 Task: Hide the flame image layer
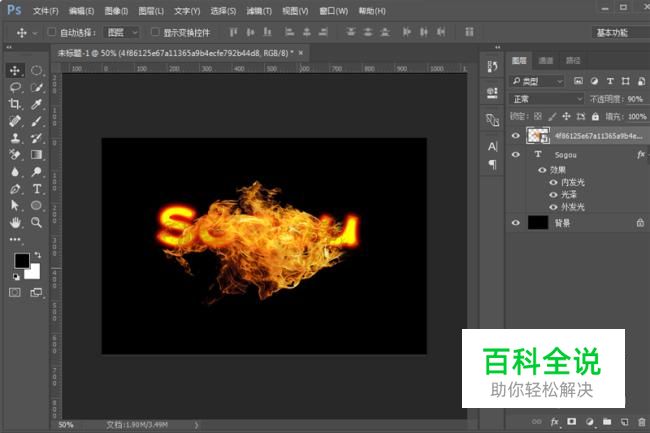coord(515,135)
